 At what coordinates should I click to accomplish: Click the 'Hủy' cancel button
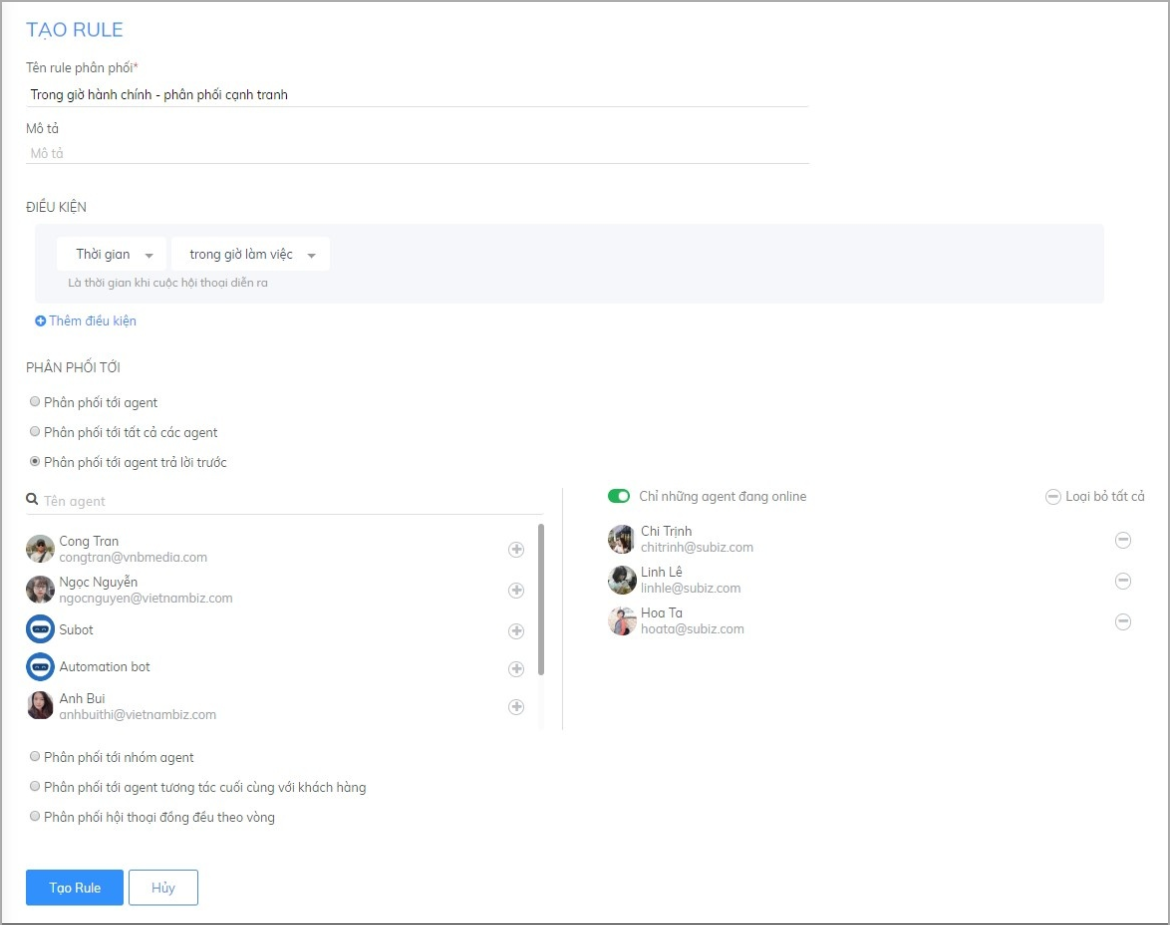coord(163,888)
